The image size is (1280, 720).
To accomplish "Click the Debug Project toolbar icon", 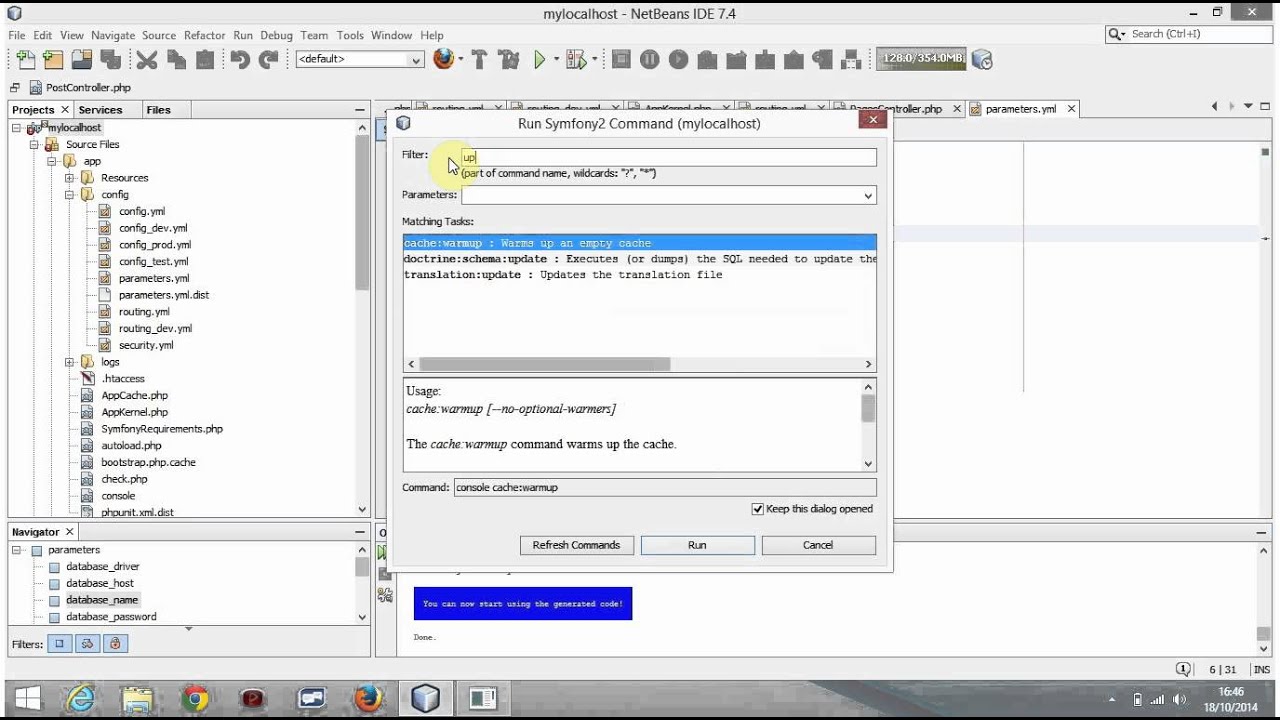I will 575,60.
